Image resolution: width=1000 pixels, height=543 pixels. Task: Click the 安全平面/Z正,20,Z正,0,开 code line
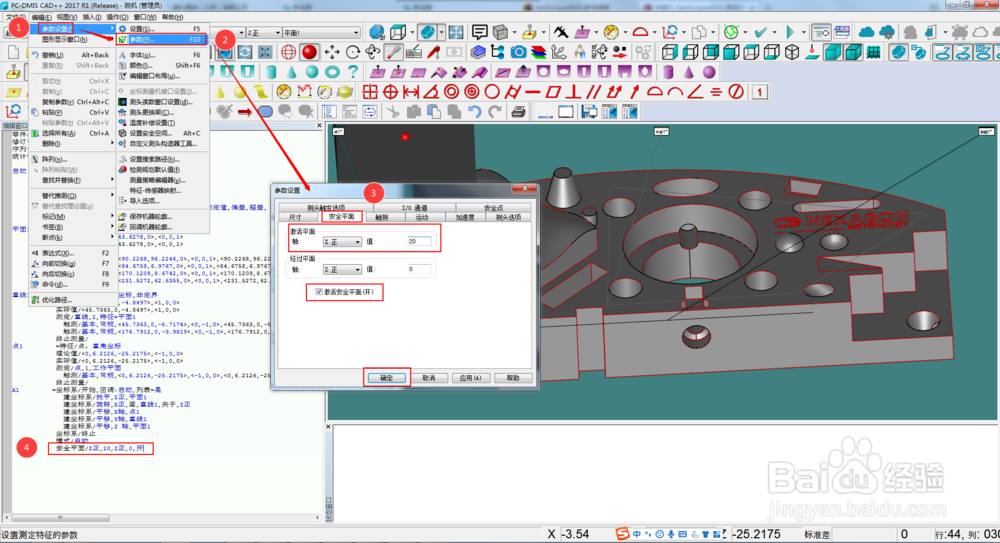pos(100,449)
